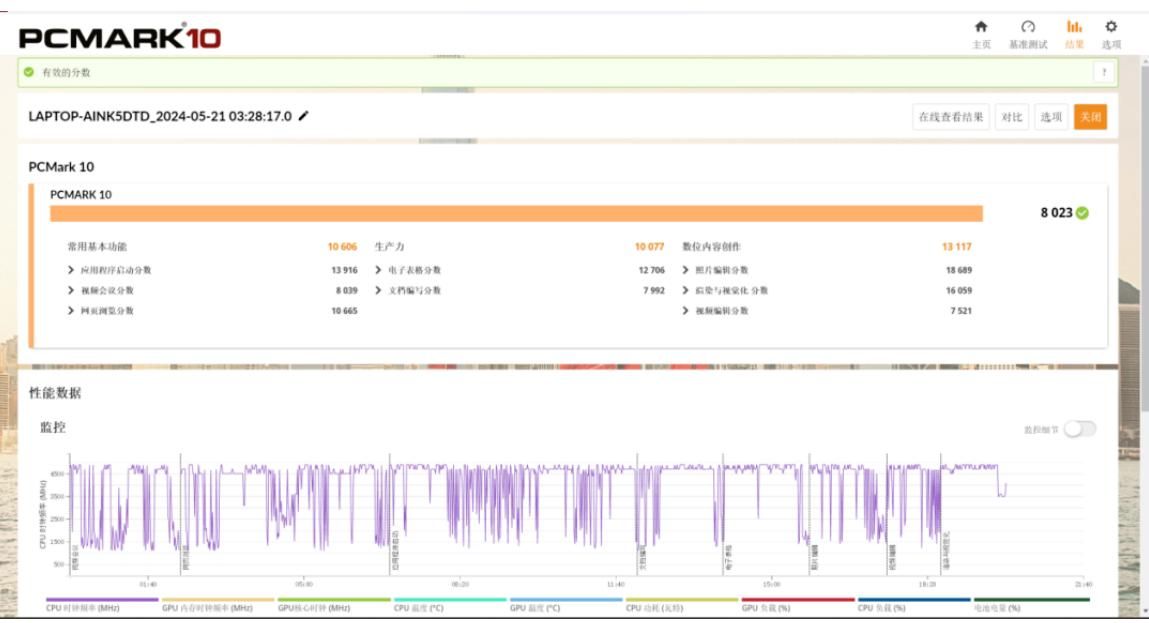Go to the Home (主页) tab
Image resolution: width=1149 pixels, height=623 pixels.
tap(981, 34)
